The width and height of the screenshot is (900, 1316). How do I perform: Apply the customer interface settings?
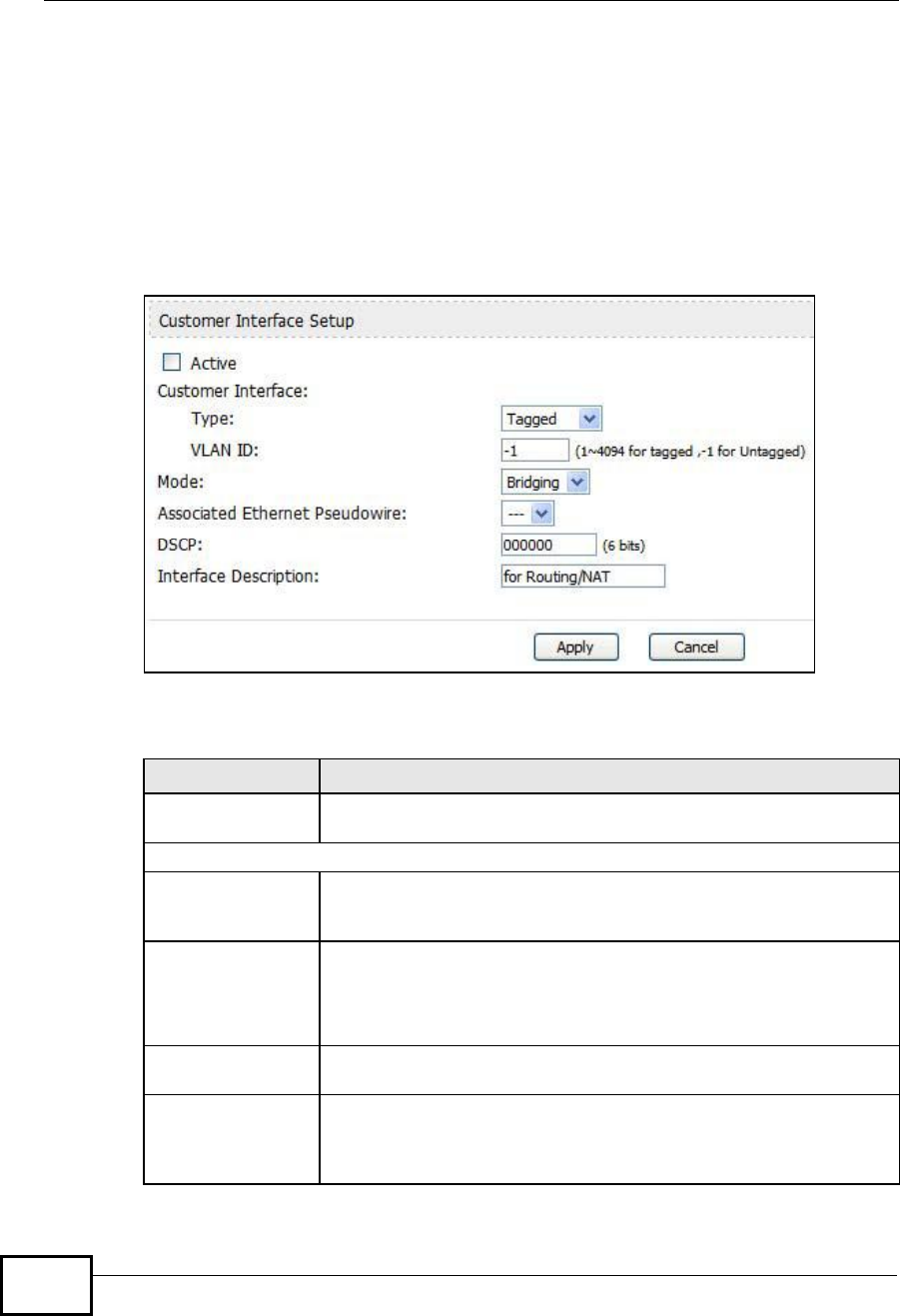(x=575, y=648)
